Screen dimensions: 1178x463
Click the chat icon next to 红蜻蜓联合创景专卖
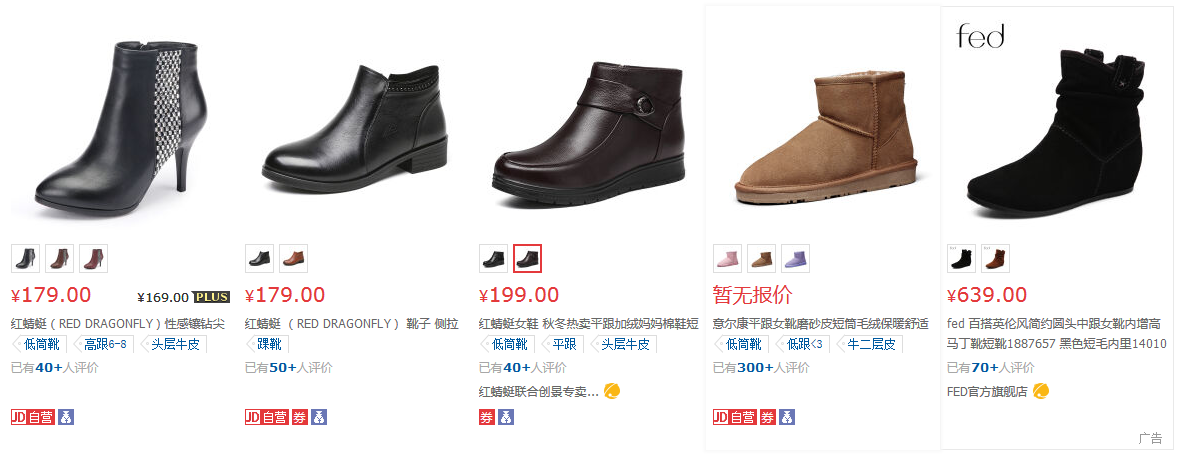pos(612,391)
